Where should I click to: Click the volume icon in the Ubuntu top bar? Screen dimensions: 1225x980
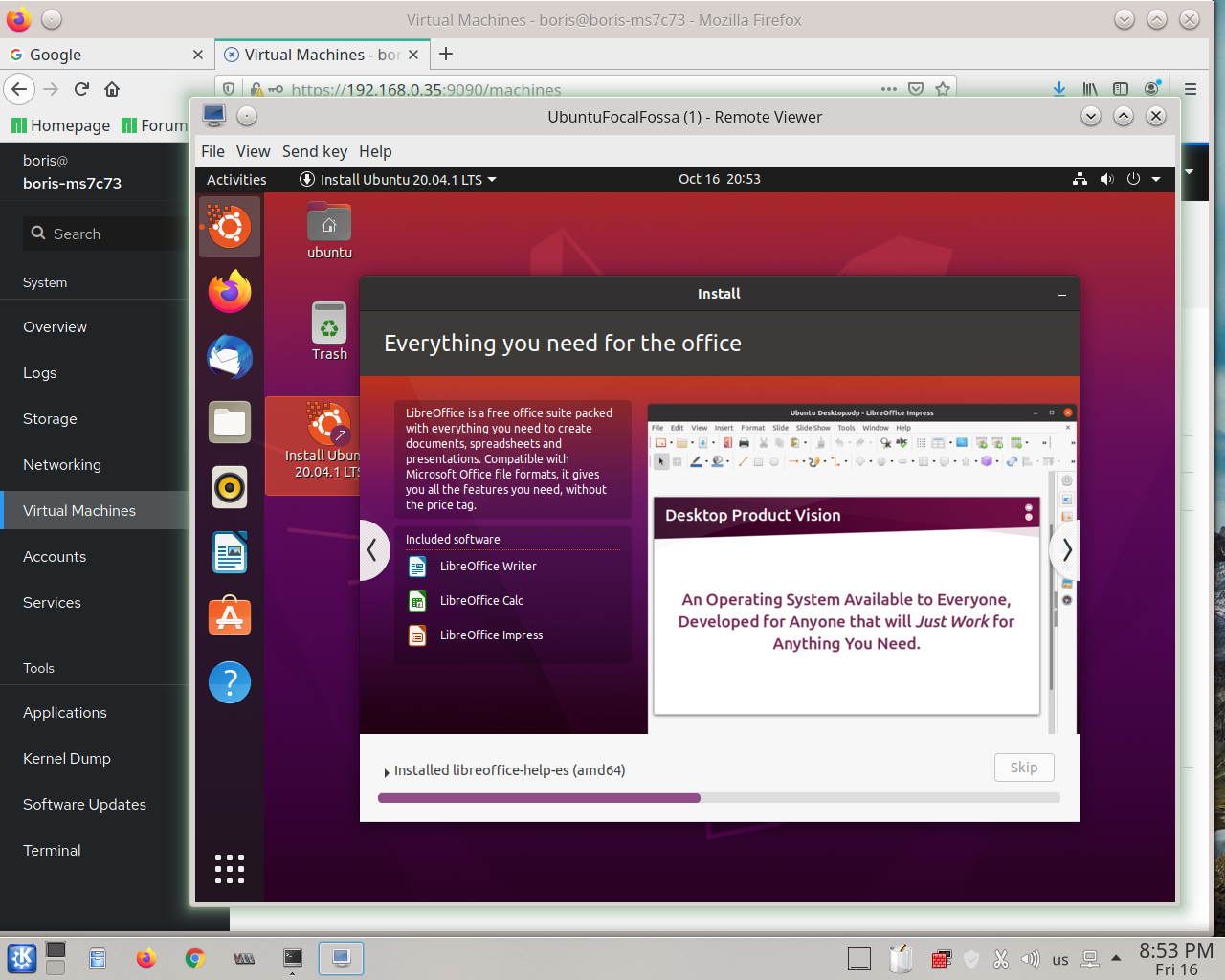pyautogui.click(x=1106, y=179)
